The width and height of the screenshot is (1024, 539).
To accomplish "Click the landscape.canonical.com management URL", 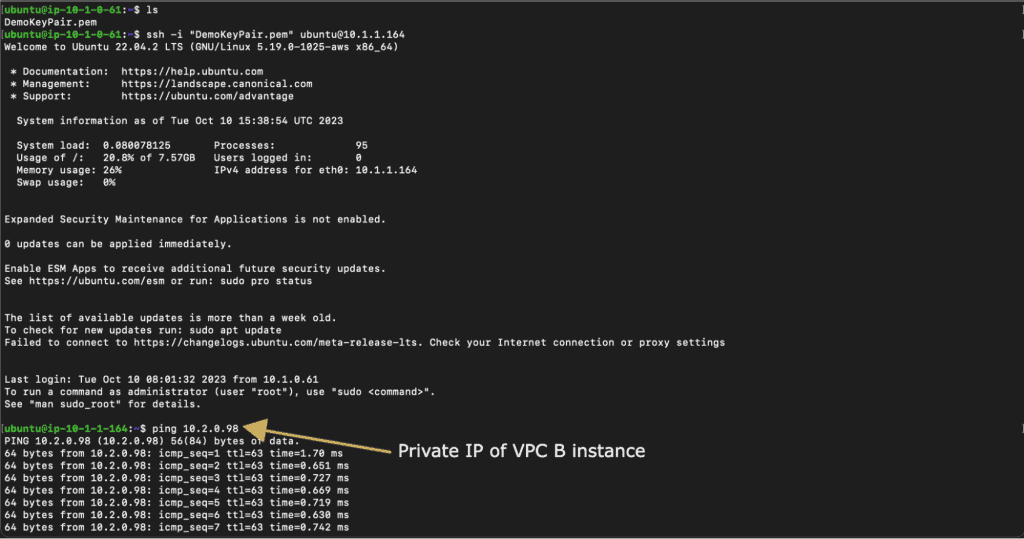I will (216, 84).
